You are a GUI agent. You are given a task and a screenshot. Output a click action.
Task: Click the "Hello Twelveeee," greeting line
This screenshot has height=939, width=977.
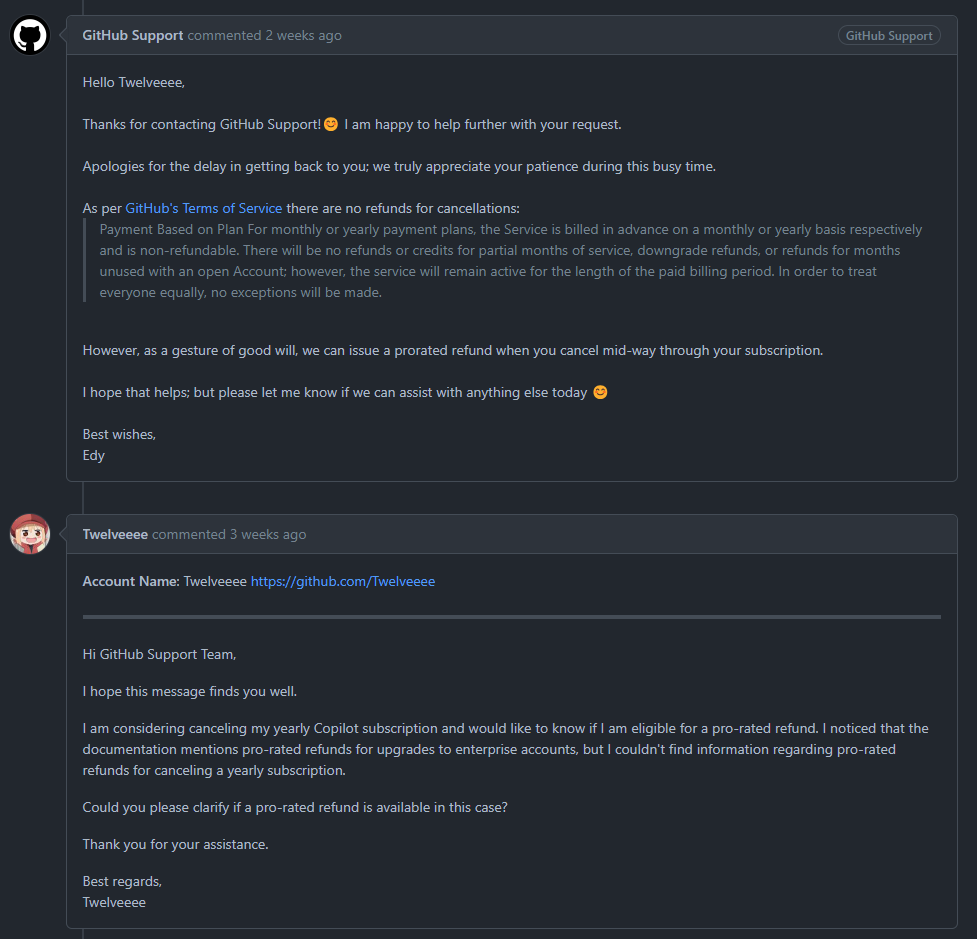[134, 82]
